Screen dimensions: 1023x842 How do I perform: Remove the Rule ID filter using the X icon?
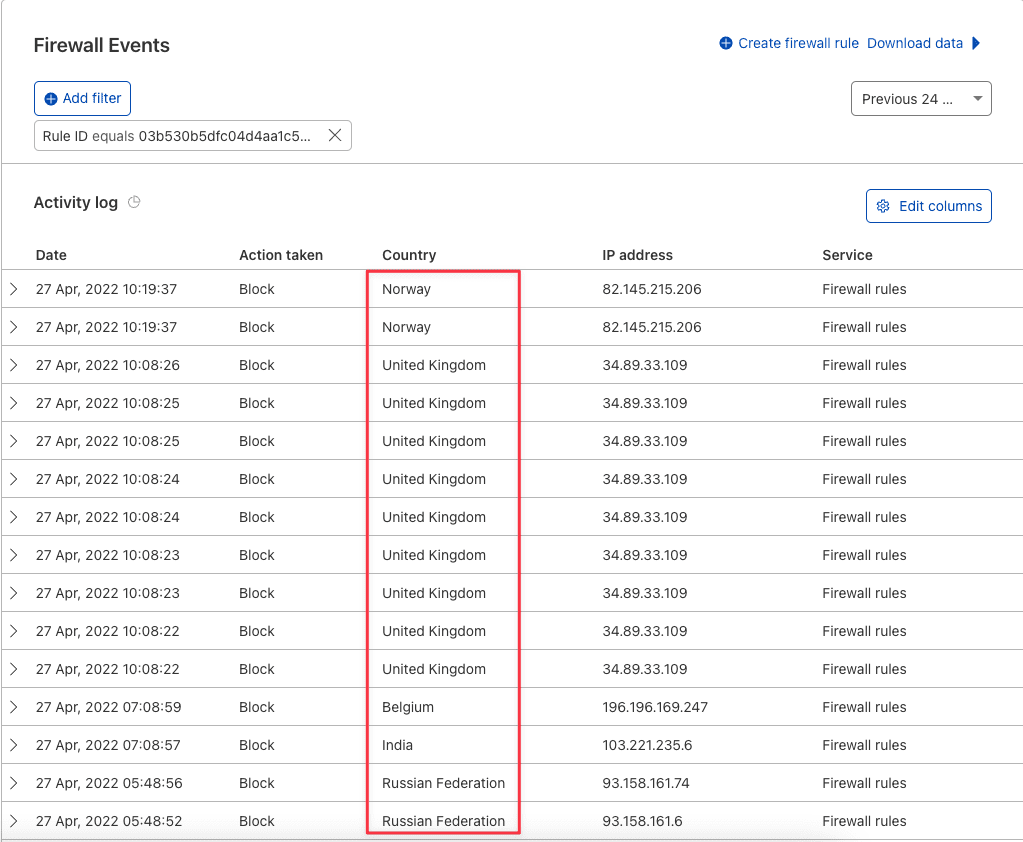click(x=335, y=135)
